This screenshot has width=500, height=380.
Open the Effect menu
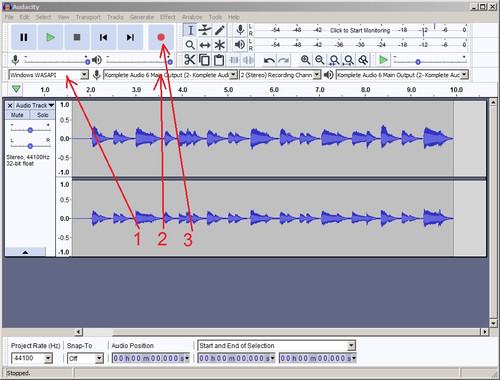(x=168, y=17)
